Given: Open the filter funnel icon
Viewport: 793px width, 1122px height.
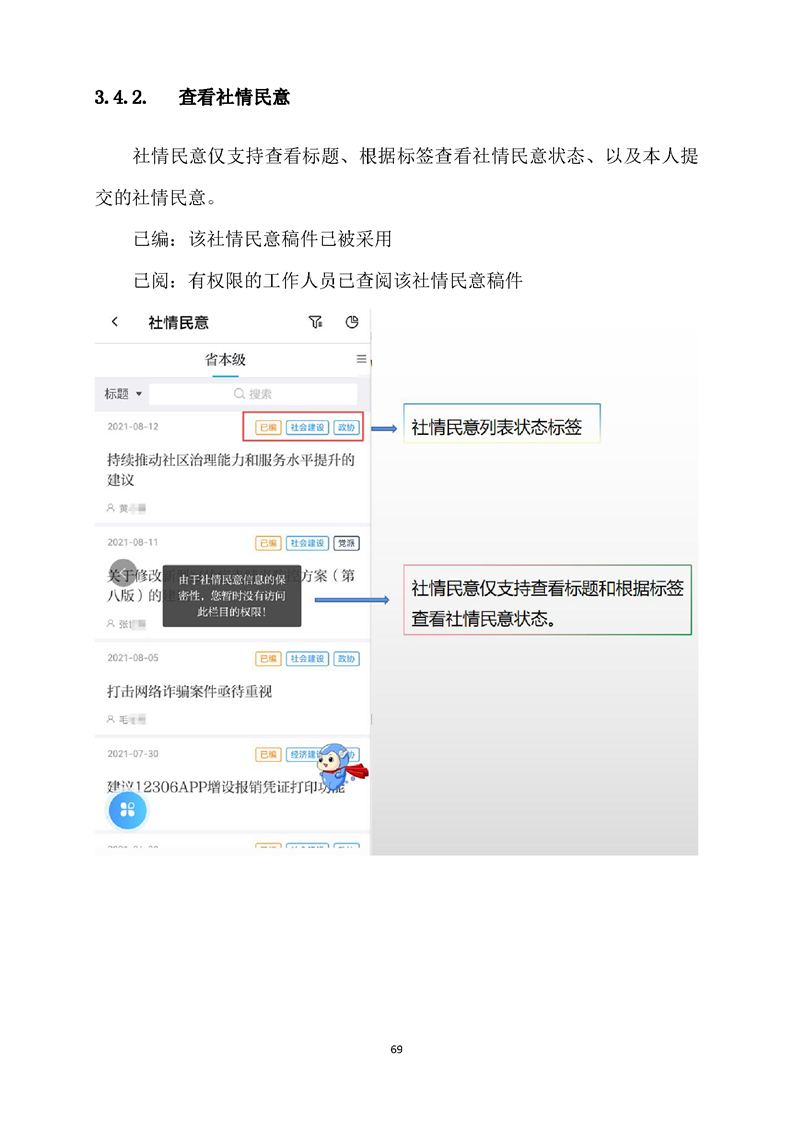Looking at the screenshot, I should (315, 322).
